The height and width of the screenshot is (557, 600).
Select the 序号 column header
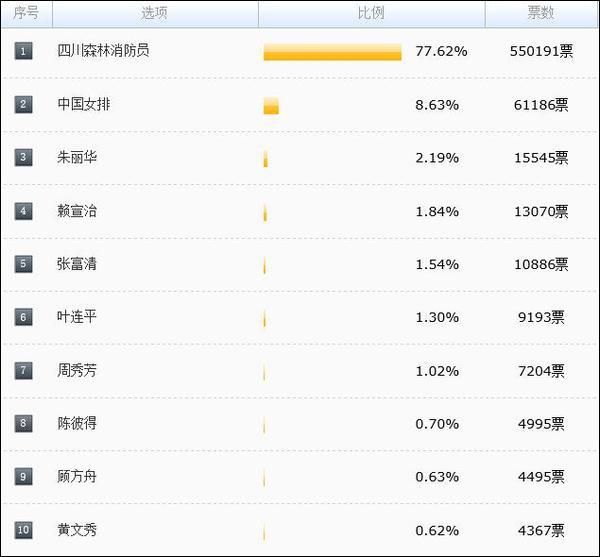click(x=26, y=14)
